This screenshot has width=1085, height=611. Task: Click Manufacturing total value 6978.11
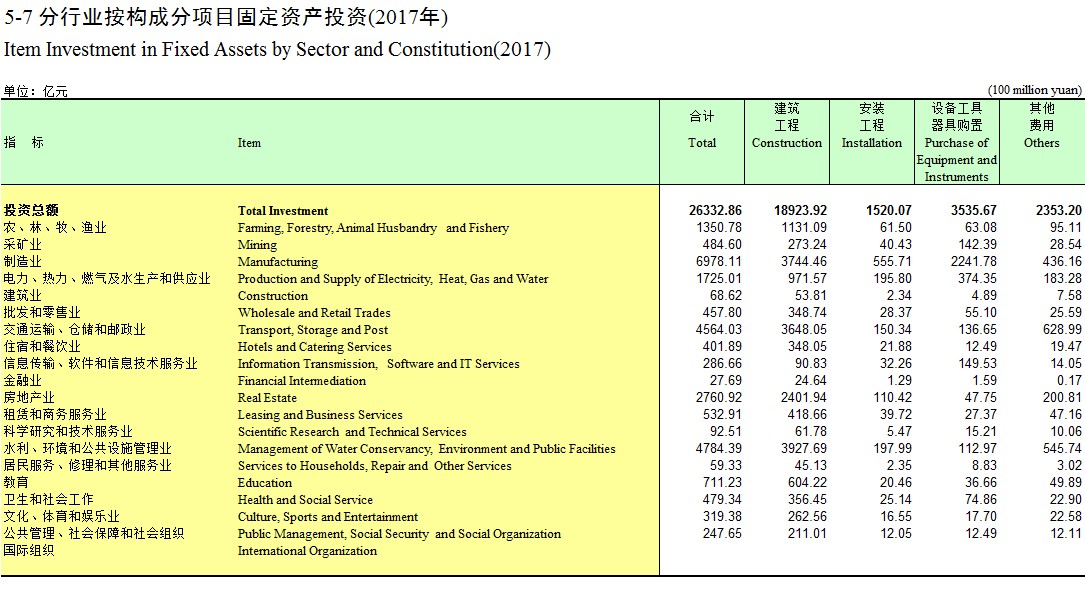coord(718,262)
